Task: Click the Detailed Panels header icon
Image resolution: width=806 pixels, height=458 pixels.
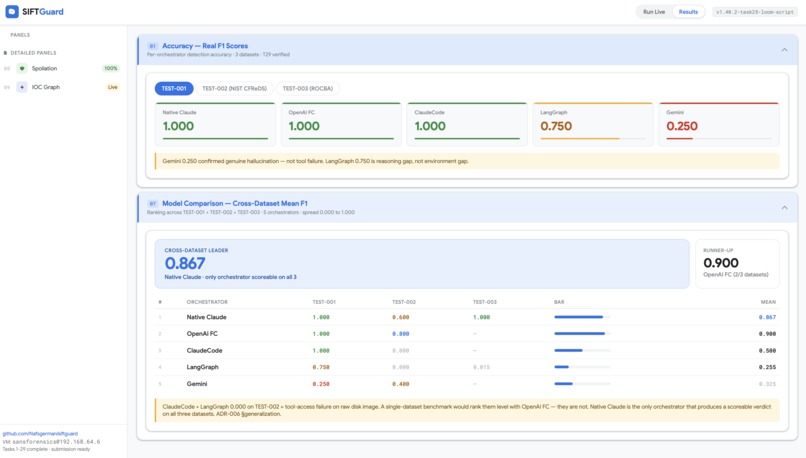Action: click(6, 52)
